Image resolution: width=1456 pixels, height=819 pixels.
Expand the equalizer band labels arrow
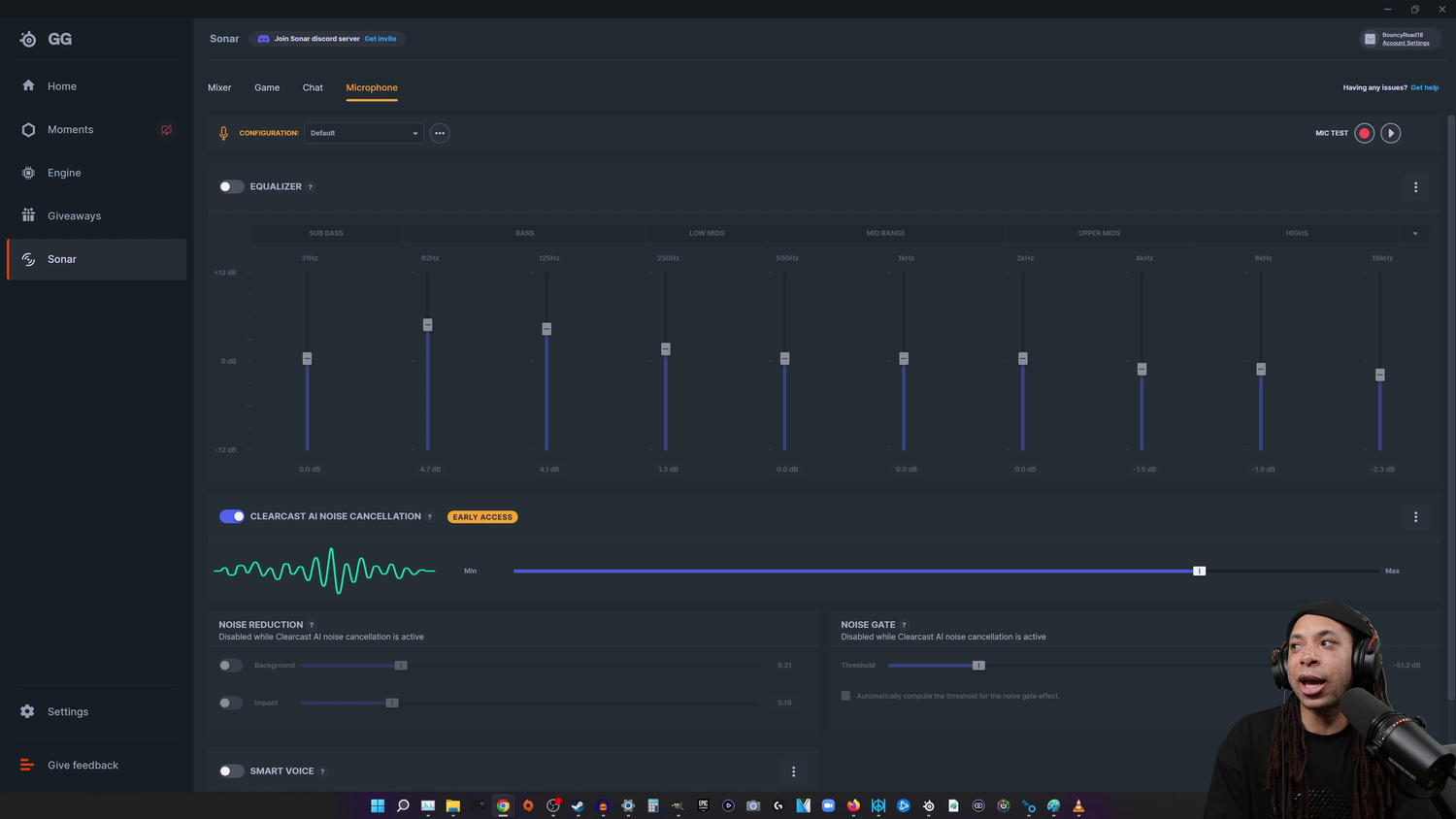[1415, 233]
